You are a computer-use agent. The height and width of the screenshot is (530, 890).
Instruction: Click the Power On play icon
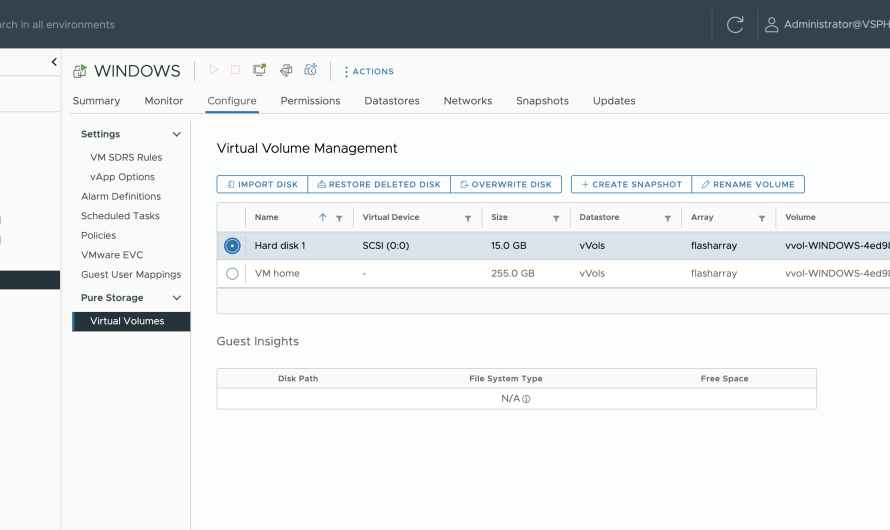pos(213,70)
